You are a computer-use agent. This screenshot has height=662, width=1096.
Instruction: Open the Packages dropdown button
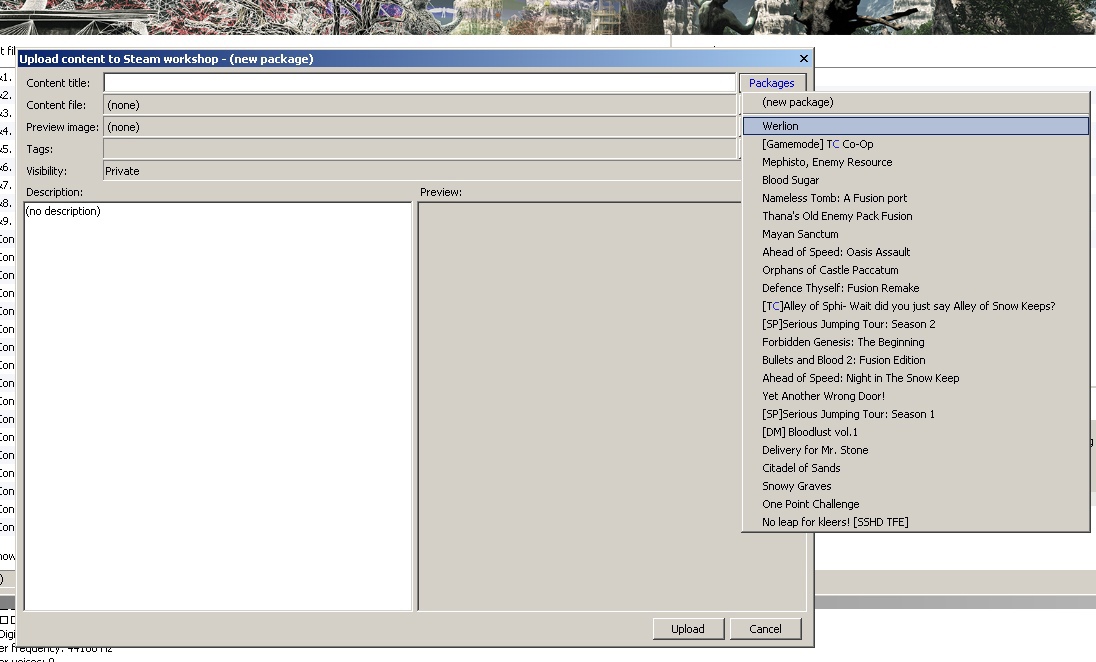(x=772, y=82)
